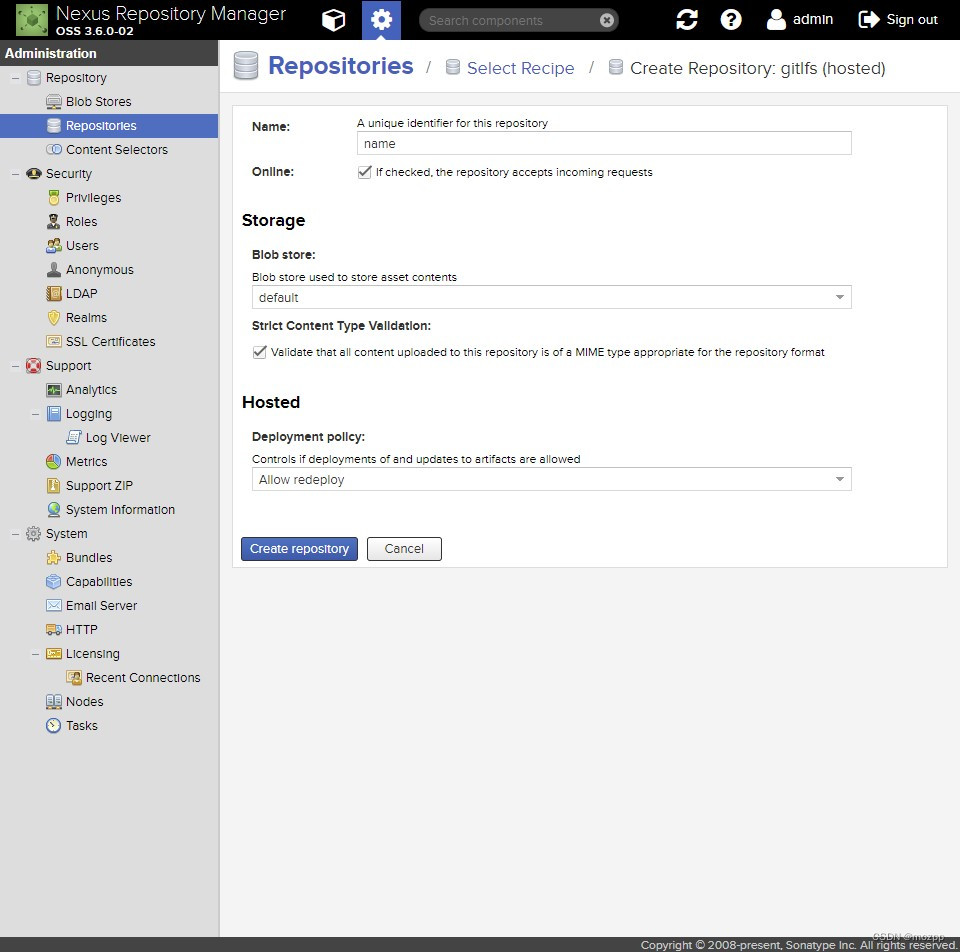The height and width of the screenshot is (952, 960).
Task: Click the Roles icon in sidebar
Action: [54, 222]
